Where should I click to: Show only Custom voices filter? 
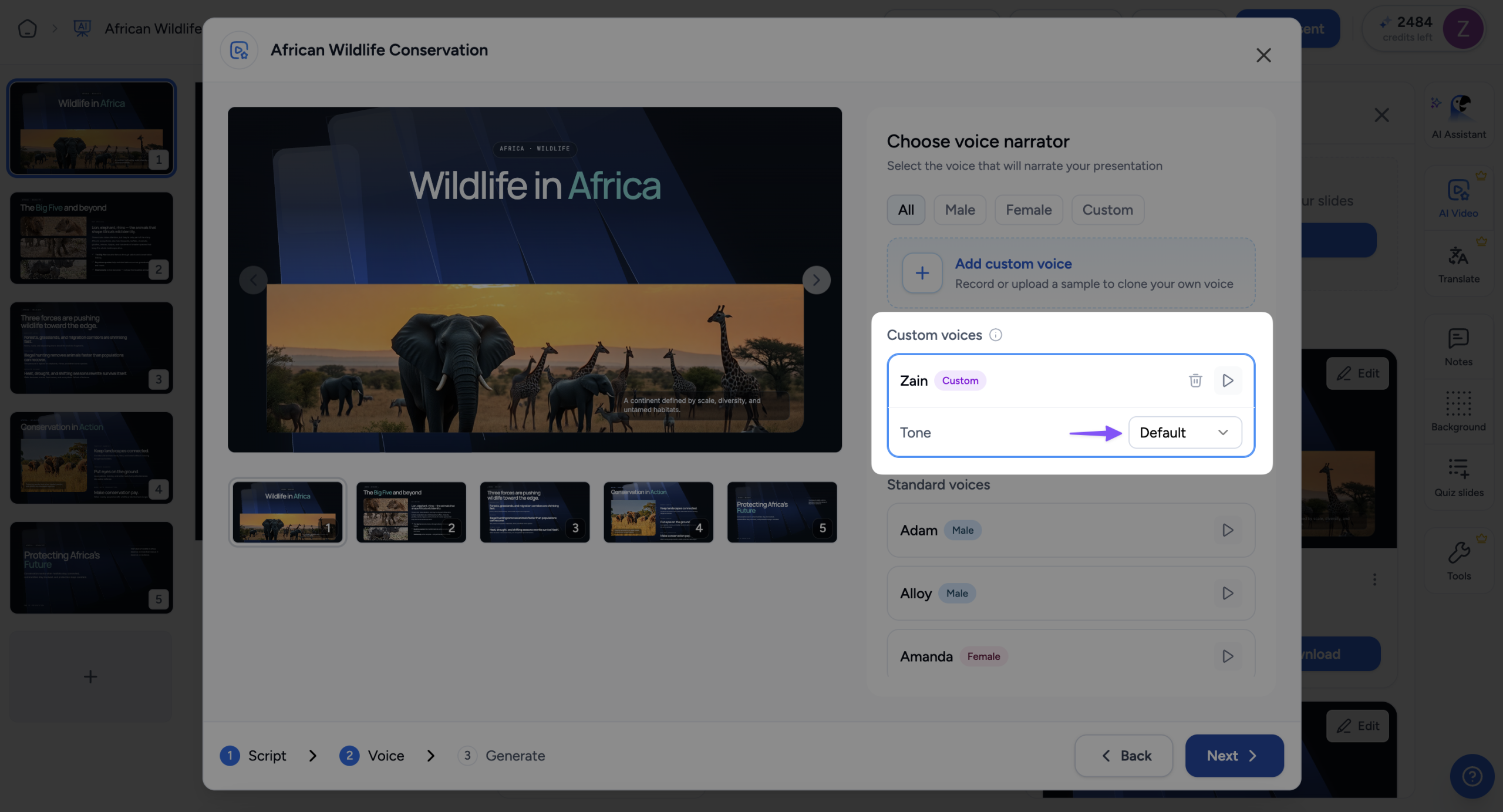pos(1107,210)
